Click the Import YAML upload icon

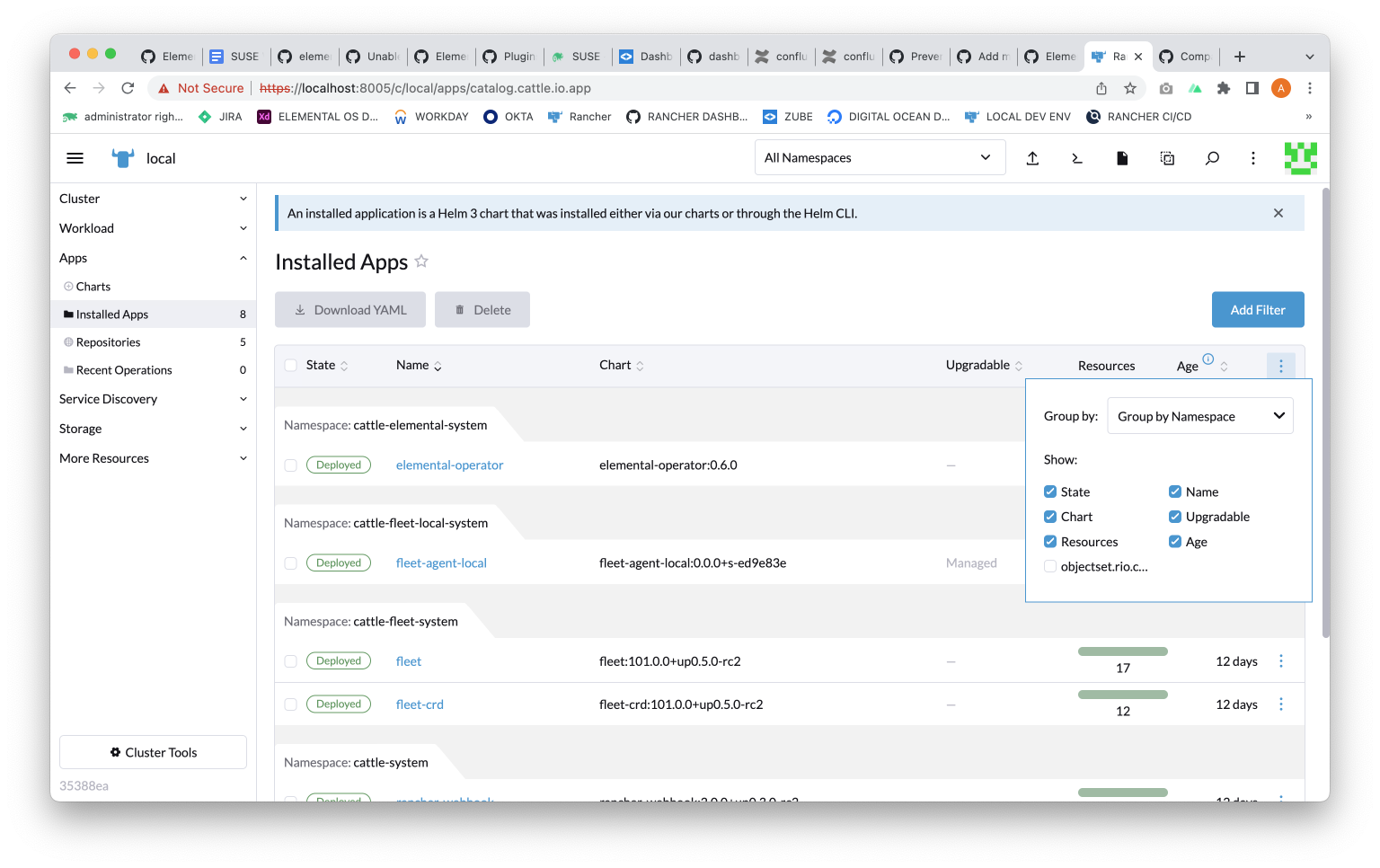(x=1032, y=158)
